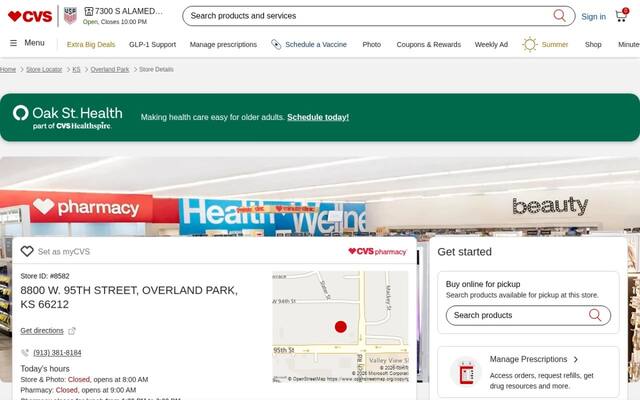Image resolution: width=640 pixels, height=400 pixels.
Task: Open Manage prescriptions nav item
Action: [x=223, y=44]
